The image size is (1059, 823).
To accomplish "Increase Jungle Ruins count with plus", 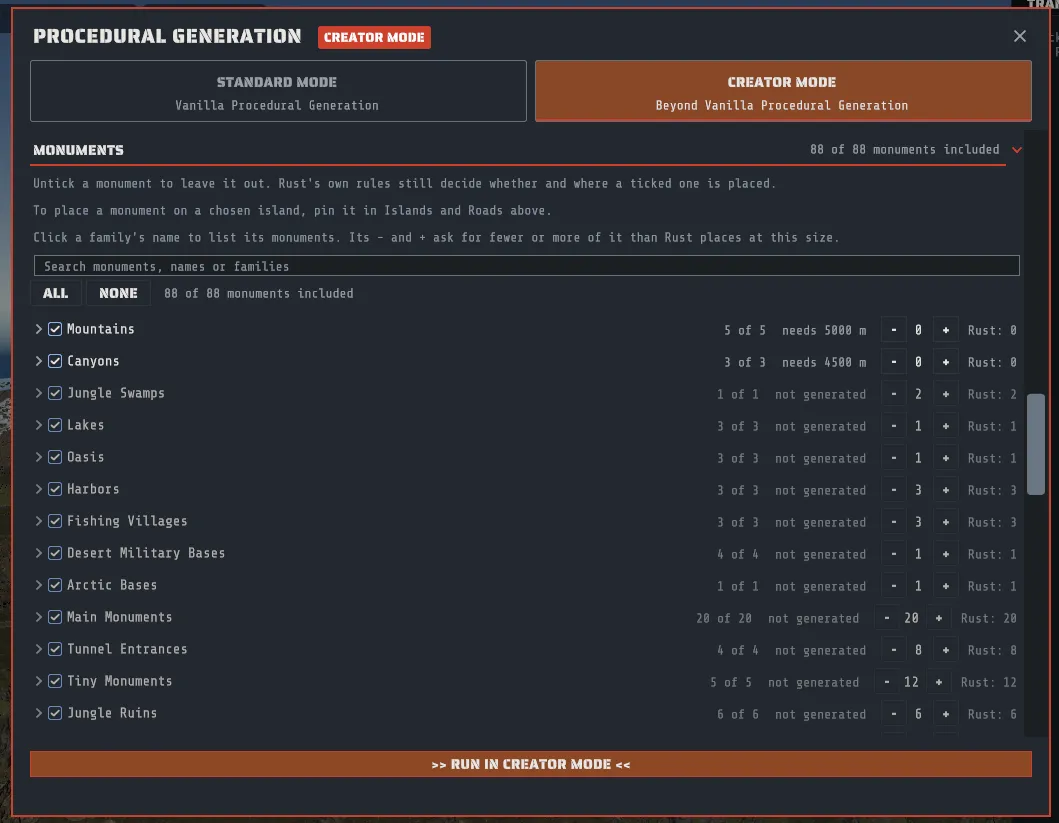I will tap(946, 714).
